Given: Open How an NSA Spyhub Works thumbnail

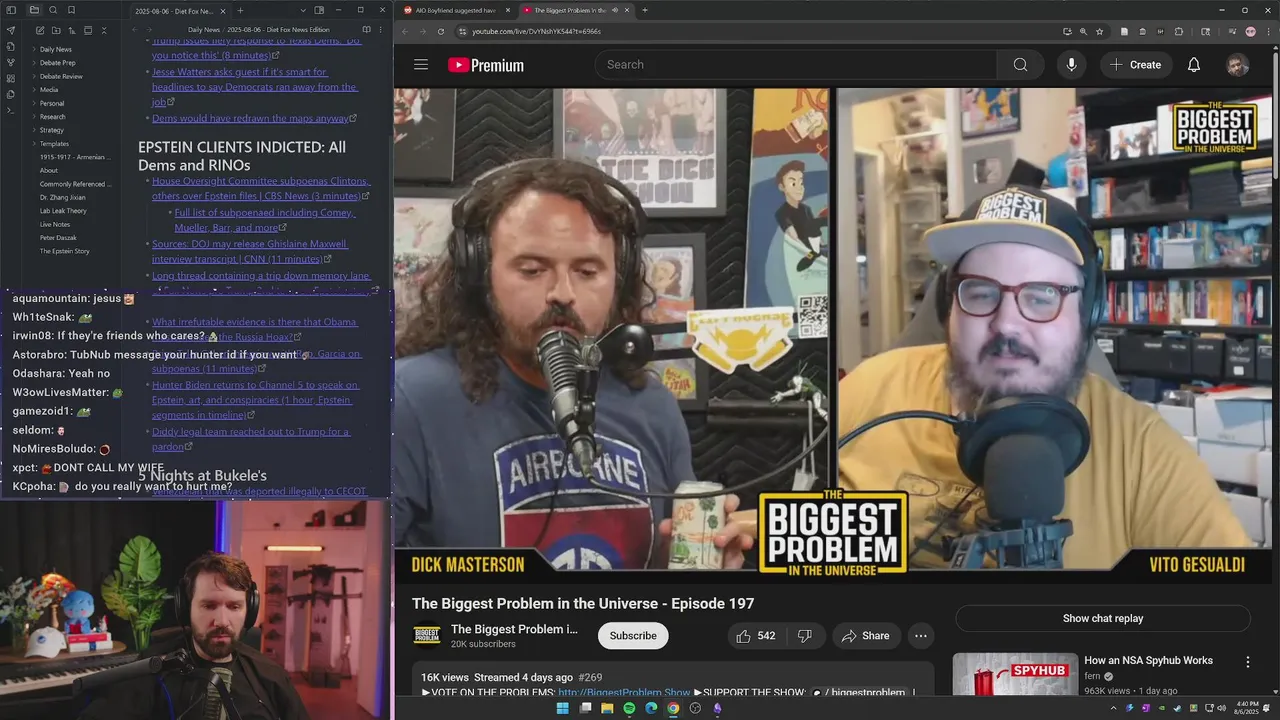Looking at the screenshot, I should (x=1015, y=675).
